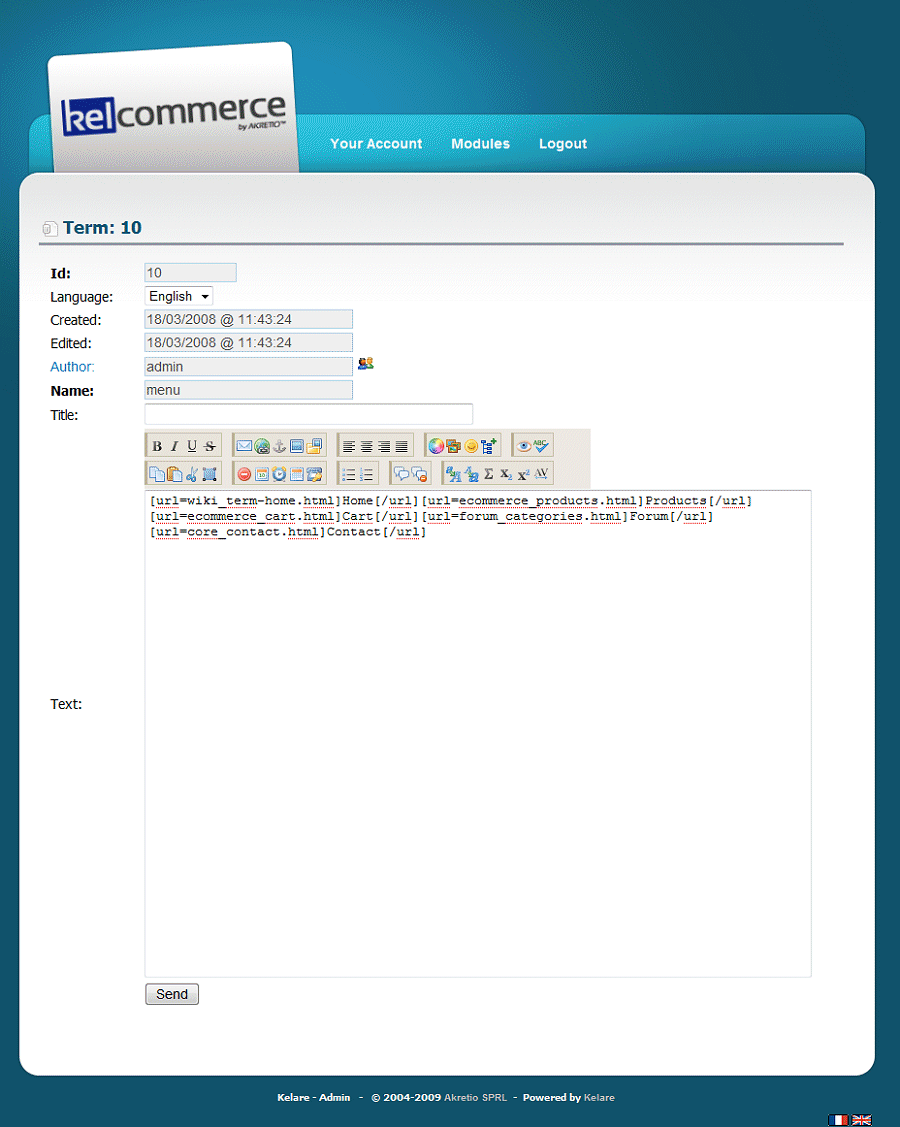Click the scissors cut icon
Image resolution: width=900 pixels, height=1127 pixels.
click(192, 474)
